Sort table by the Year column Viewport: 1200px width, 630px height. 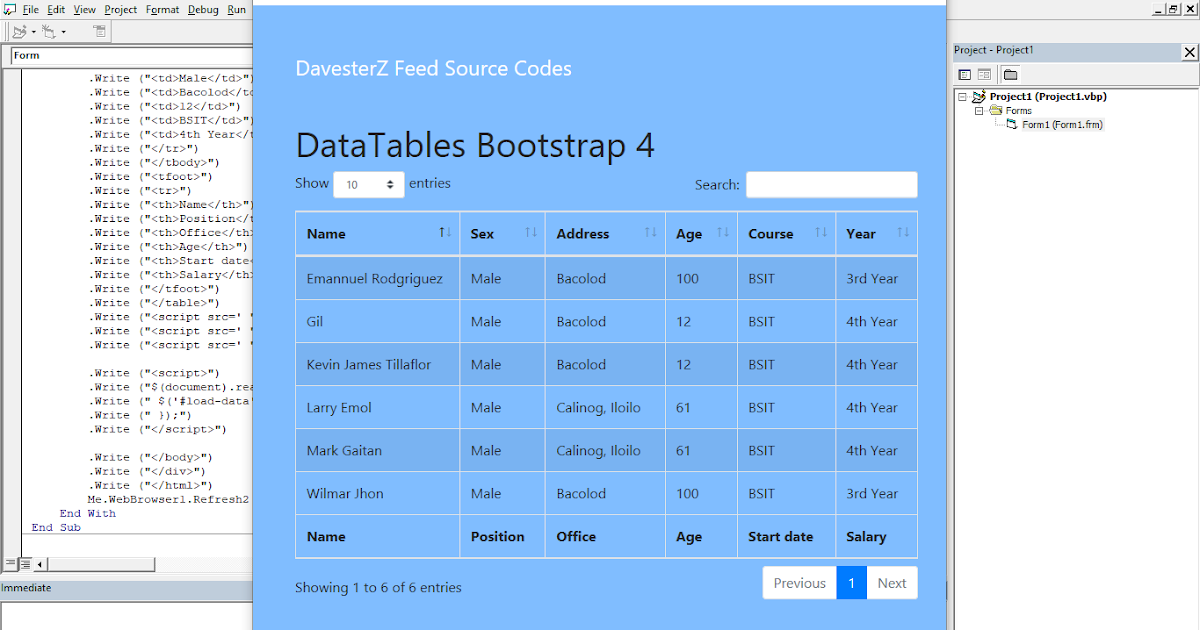click(876, 234)
